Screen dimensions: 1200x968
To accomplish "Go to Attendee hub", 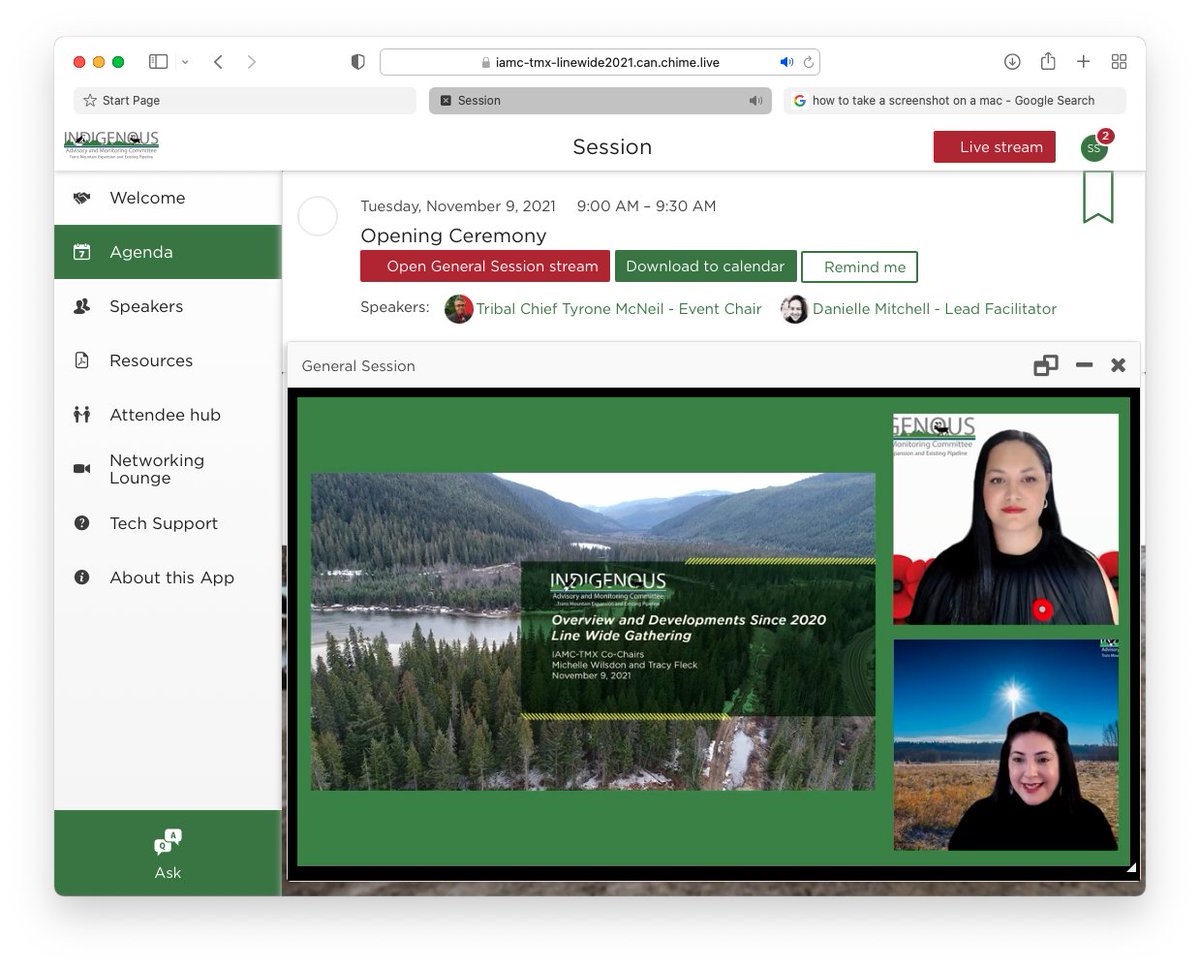I will 168,414.
